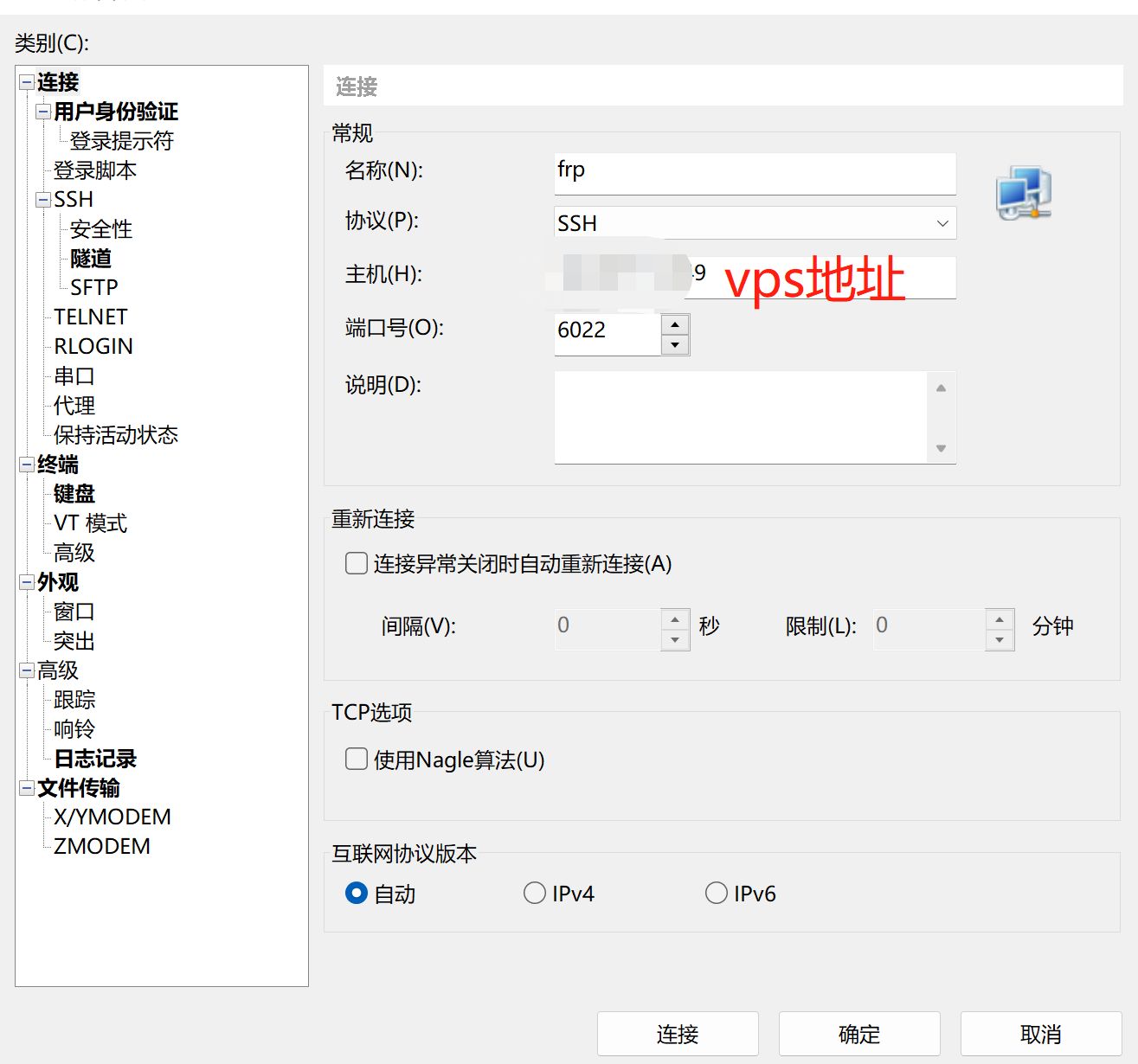Select the IPv6 radio button
This screenshot has width=1138, height=1064.
[717, 893]
